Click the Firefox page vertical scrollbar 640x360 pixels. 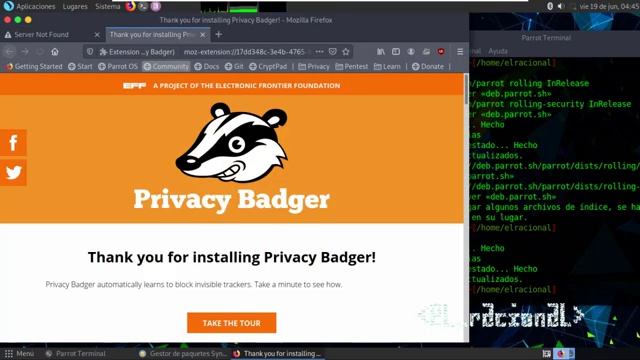coord(466,207)
